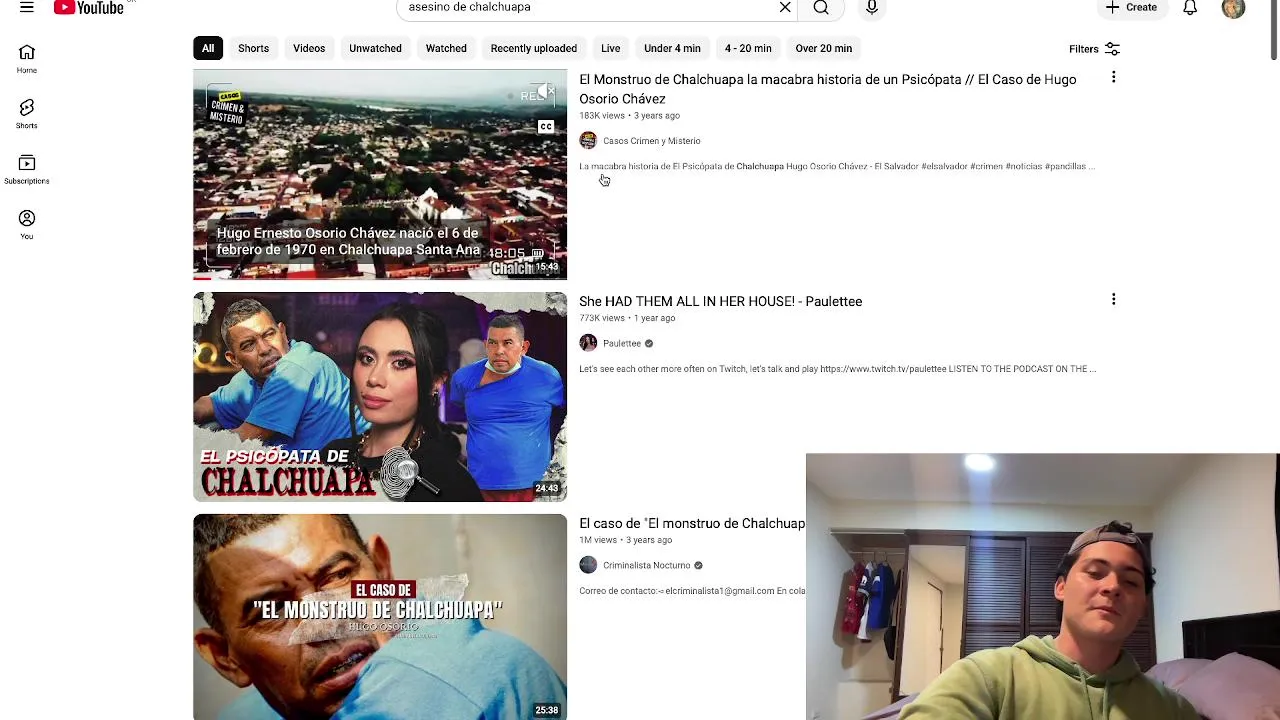
Task: Open video title El Monstruo de Chalchuapa macabra historia
Action: 828,89
